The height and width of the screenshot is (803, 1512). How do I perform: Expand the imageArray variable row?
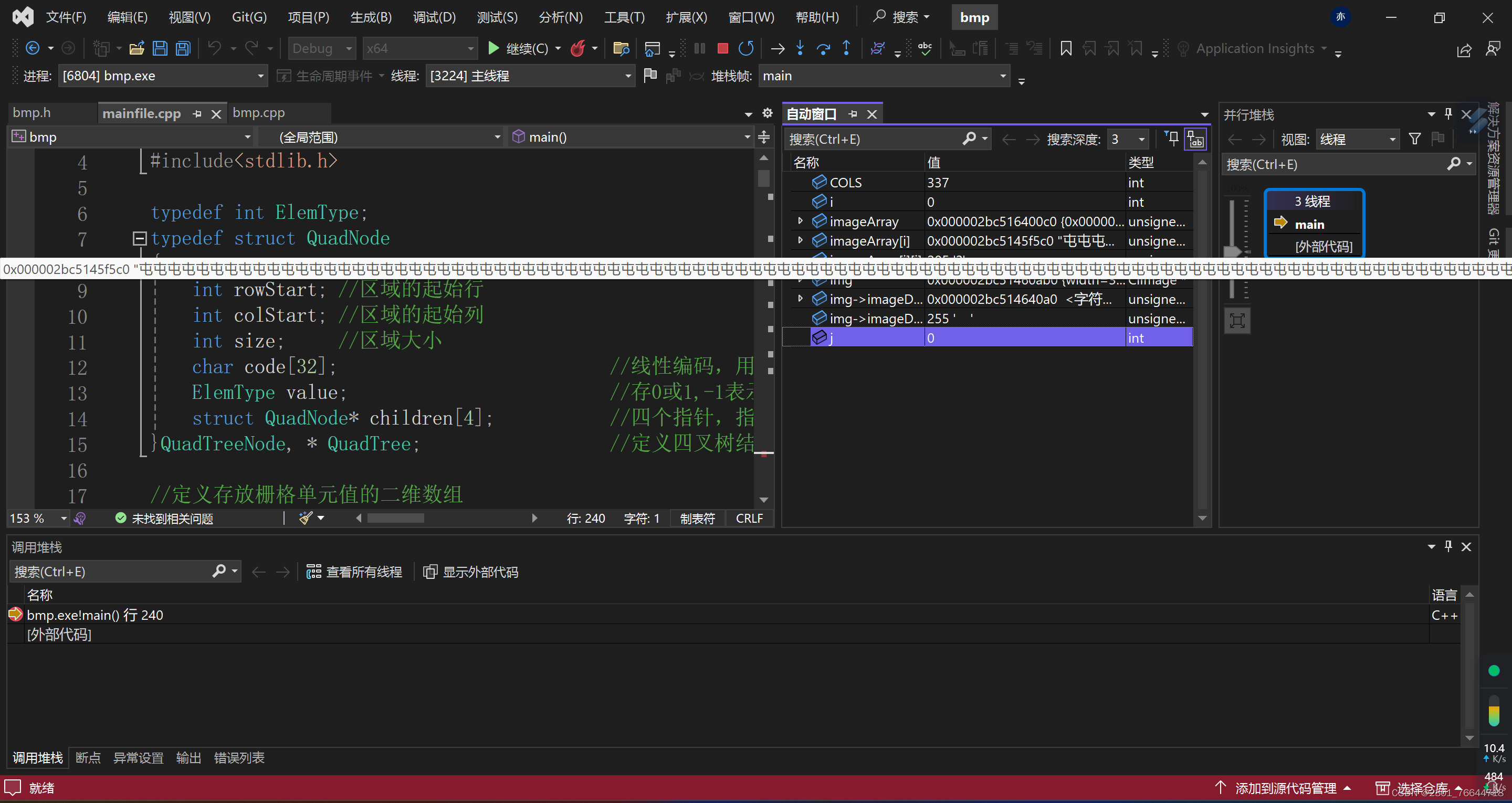coord(800,221)
